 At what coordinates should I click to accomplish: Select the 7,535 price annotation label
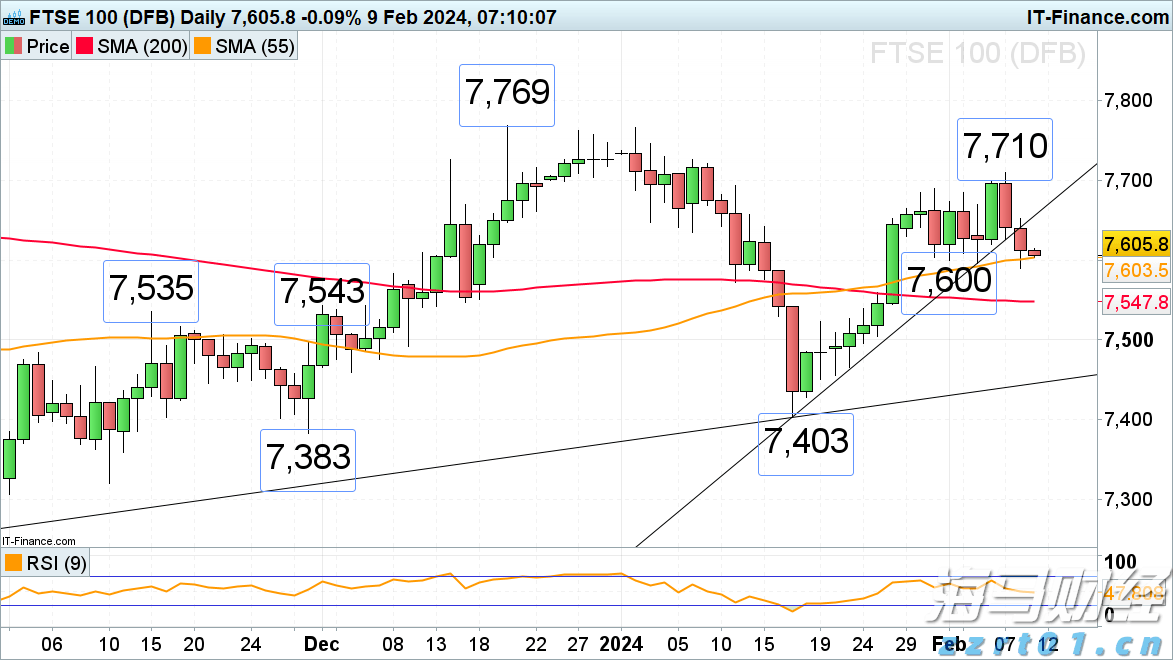[x=151, y=291]
